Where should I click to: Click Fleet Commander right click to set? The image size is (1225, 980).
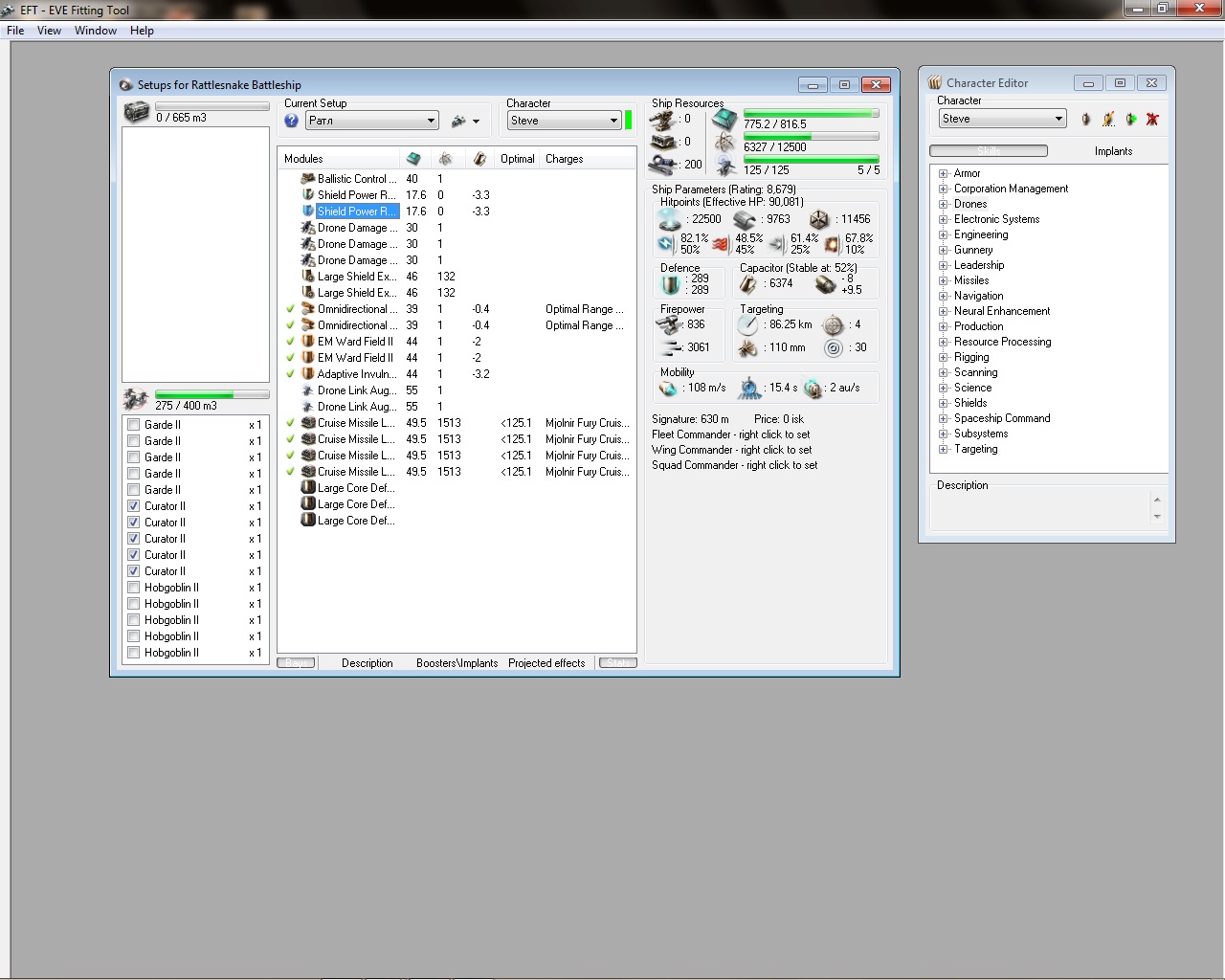tap(730, 434)
